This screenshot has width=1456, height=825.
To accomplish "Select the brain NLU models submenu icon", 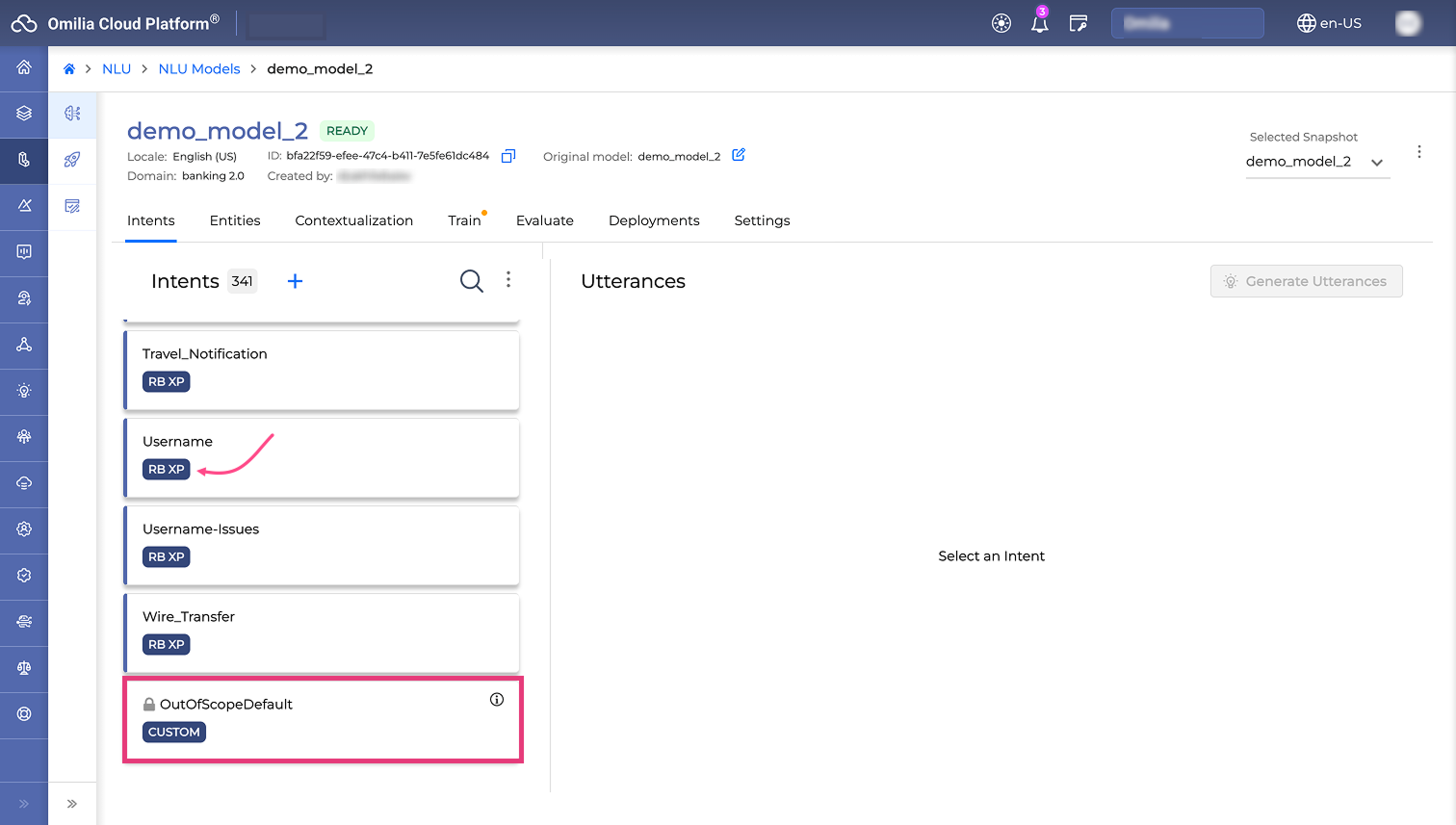I will [72, 114].
